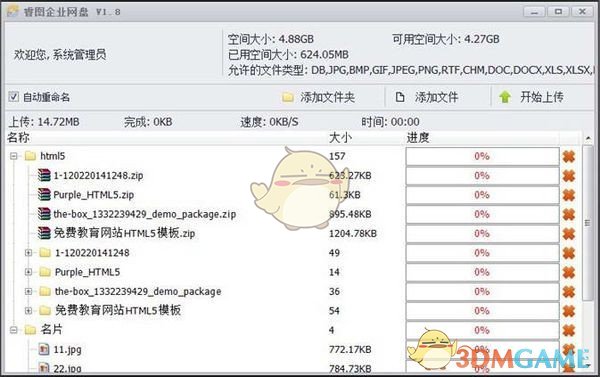Remove 免费教育网站HTML5模板 folder with its red X
The width and height of the screenshot is (600, 377).
[569, 311]
